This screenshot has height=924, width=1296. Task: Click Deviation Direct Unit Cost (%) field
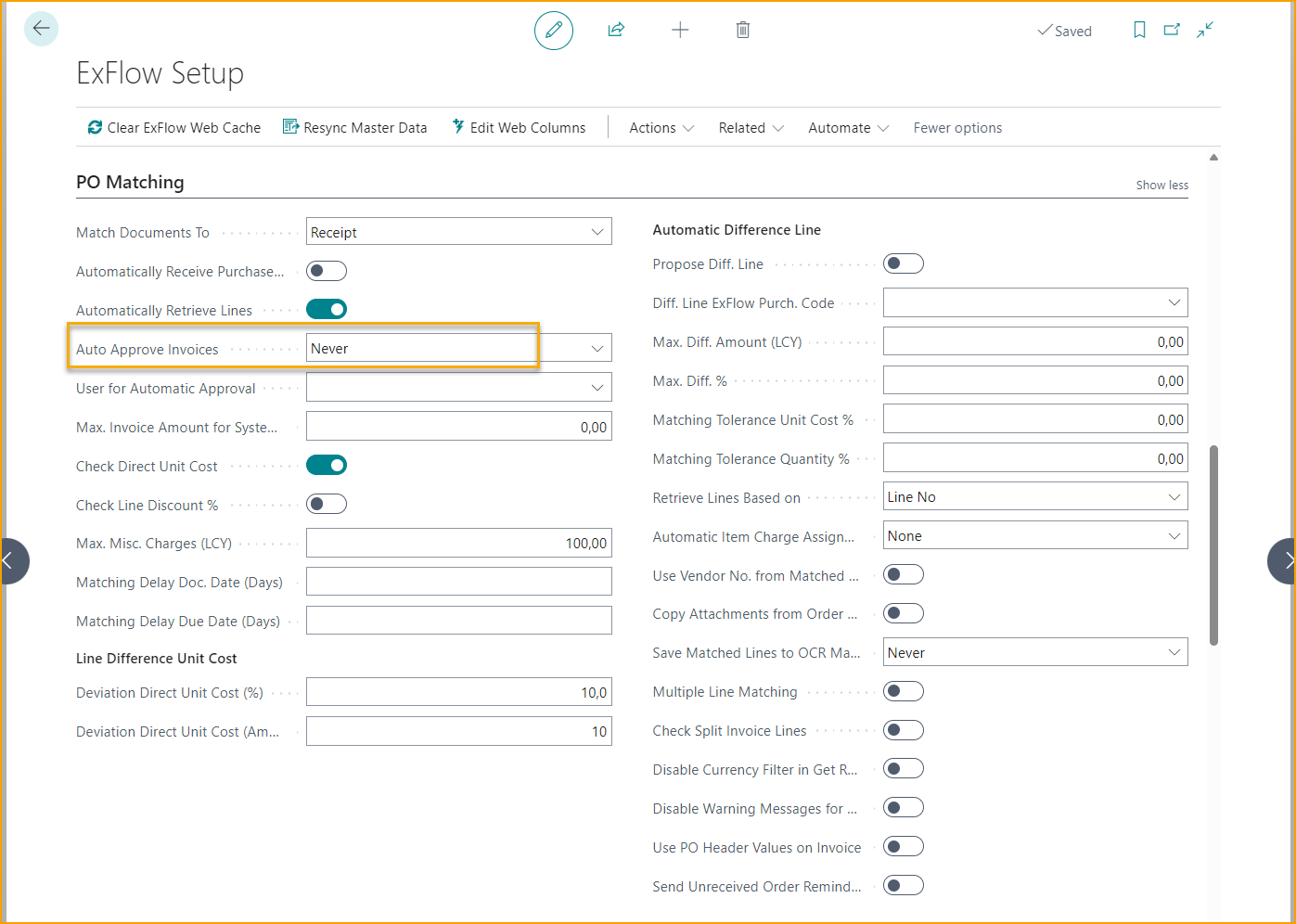[x=459, y=692]
